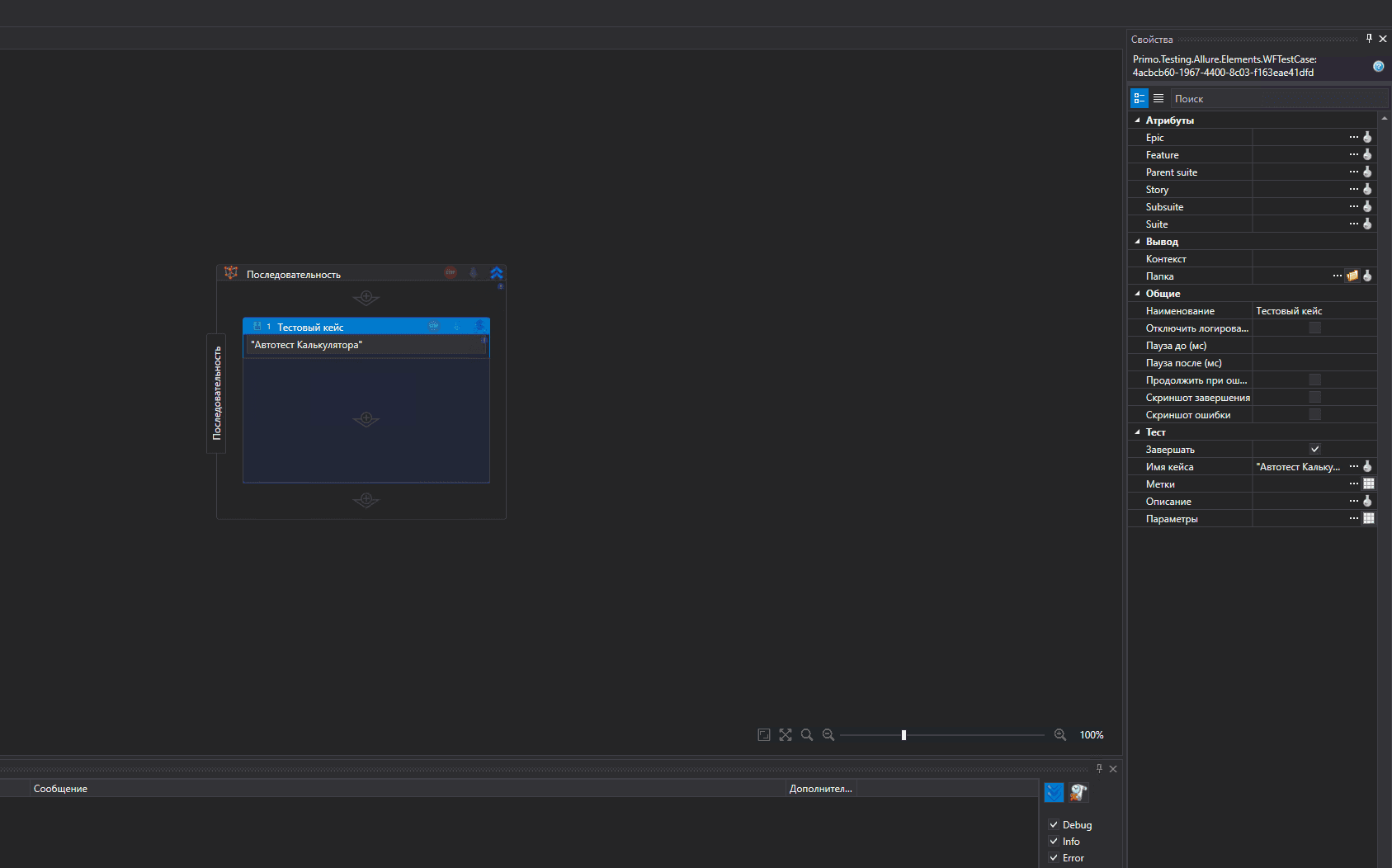Click the red stop breakpoint icon on Последовательность
Screen dimensions: 1392x868
point(451,273)
